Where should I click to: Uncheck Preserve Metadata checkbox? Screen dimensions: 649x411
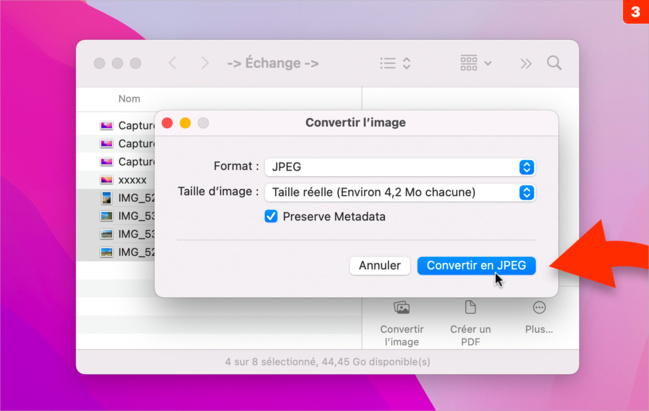click(x=271, y=216)
